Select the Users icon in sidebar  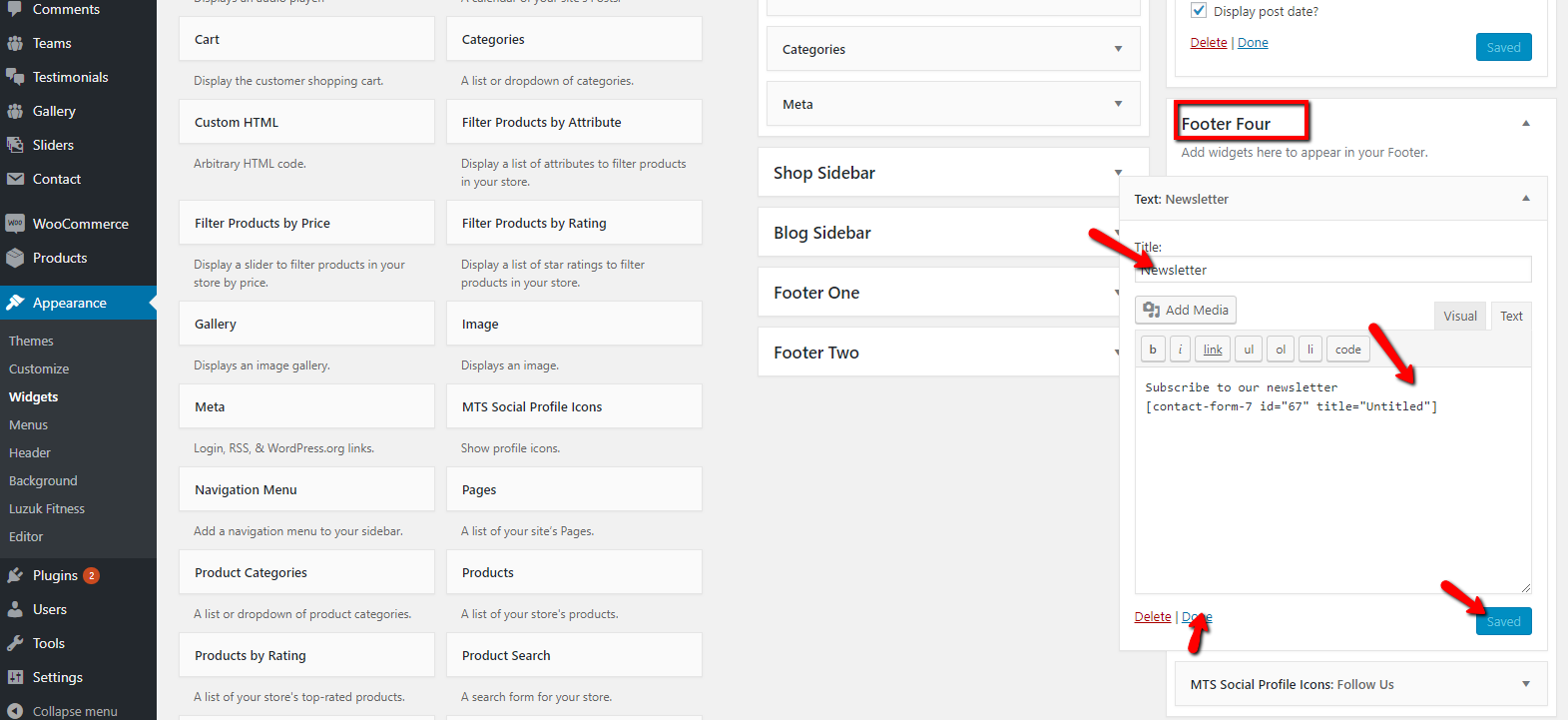coord(15,609)
